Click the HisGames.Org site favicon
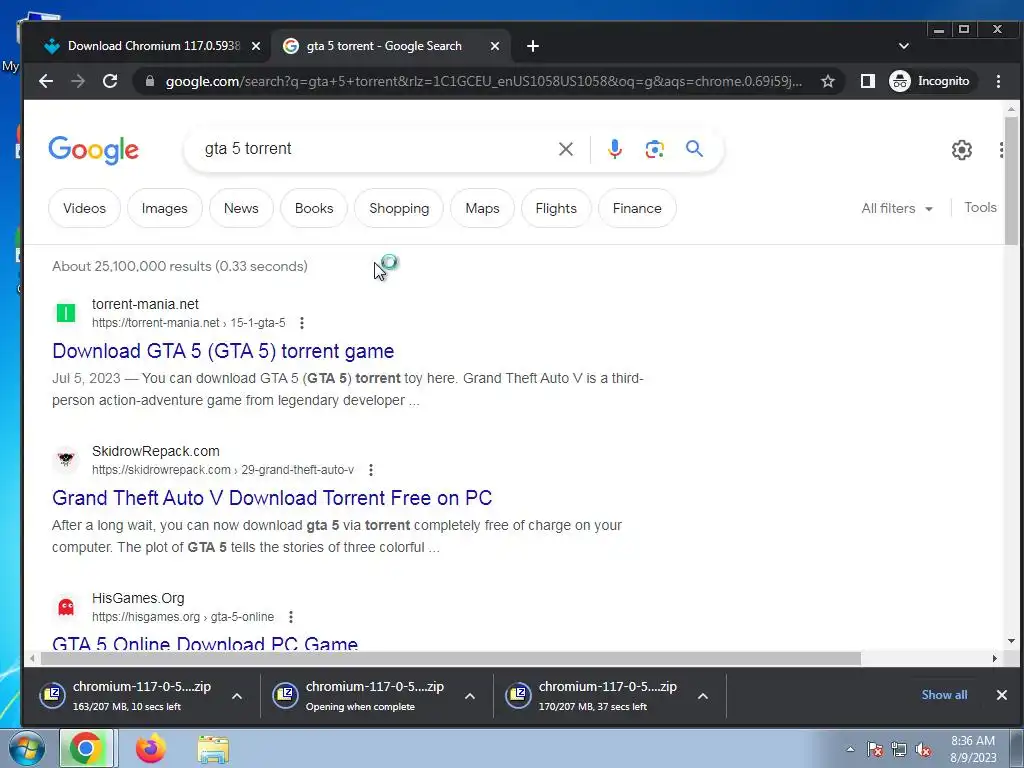 point(66,607)
